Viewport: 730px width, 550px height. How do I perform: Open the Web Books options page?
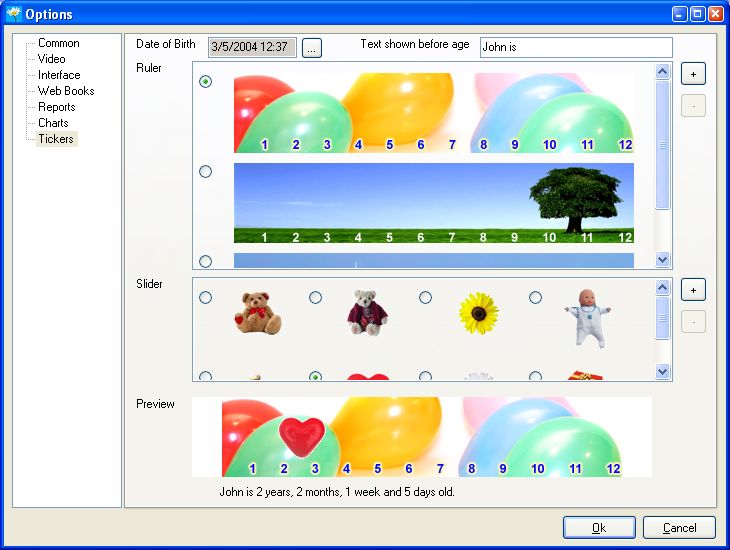coord(66,91)
